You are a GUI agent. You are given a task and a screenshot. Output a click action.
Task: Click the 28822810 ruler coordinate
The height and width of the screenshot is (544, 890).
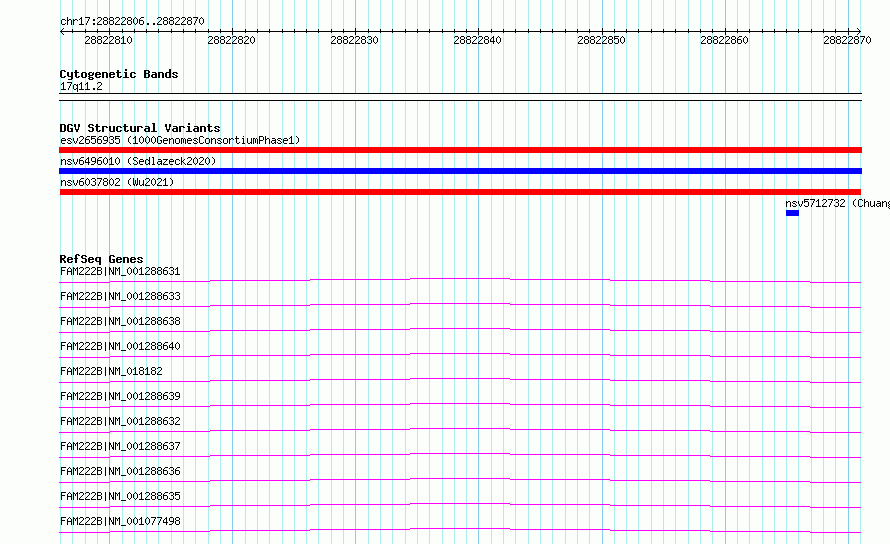(x=108, y=40)
